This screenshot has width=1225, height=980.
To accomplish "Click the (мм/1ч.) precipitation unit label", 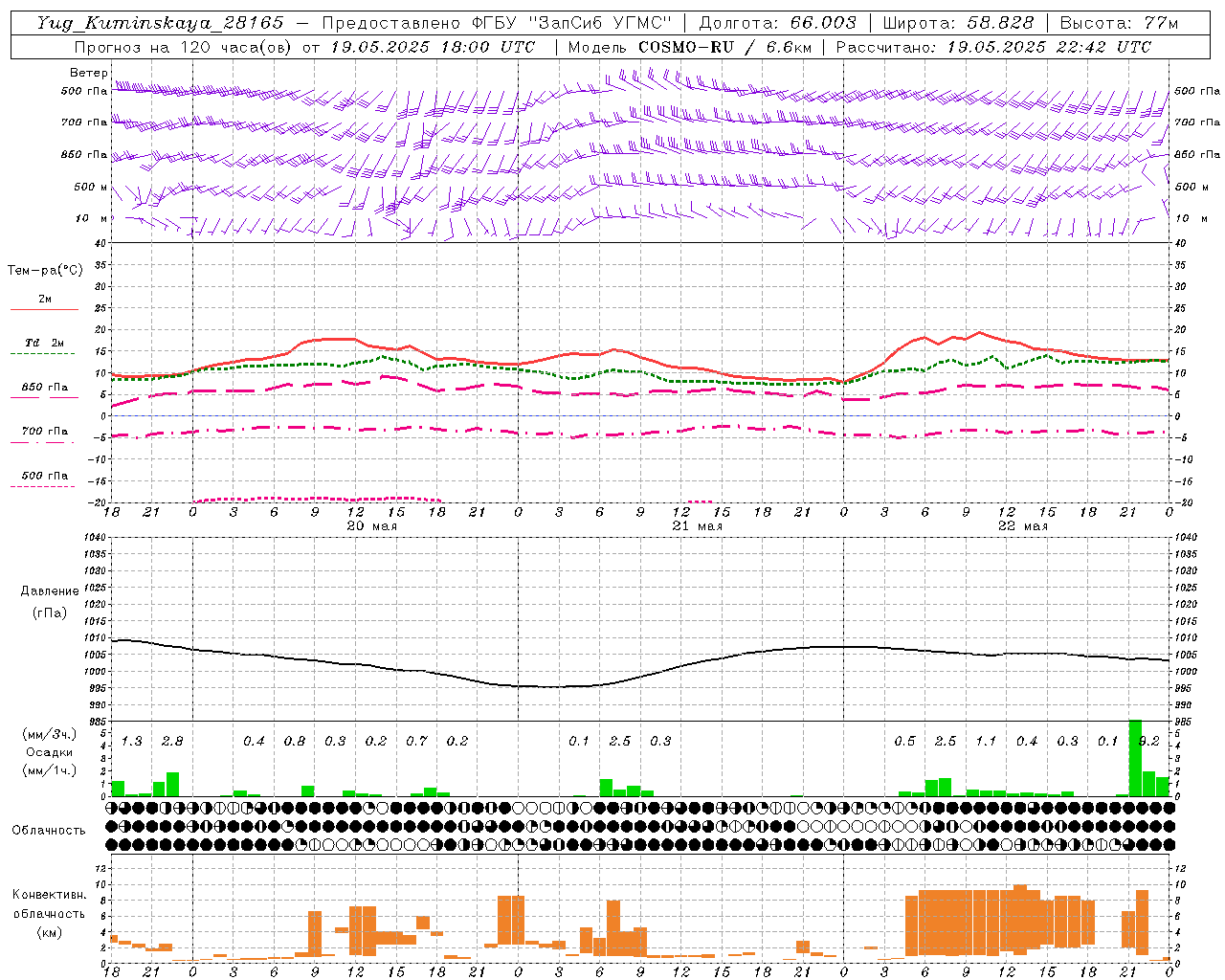I will pos(48,770).
